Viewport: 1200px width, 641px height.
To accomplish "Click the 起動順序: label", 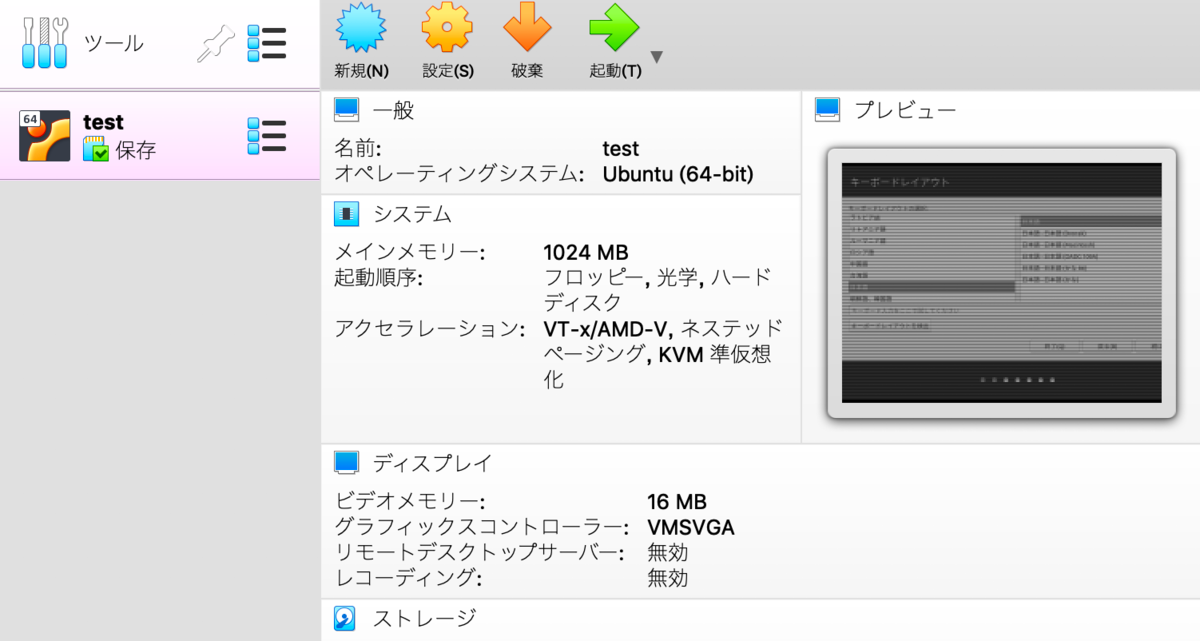I will [378, 277].
